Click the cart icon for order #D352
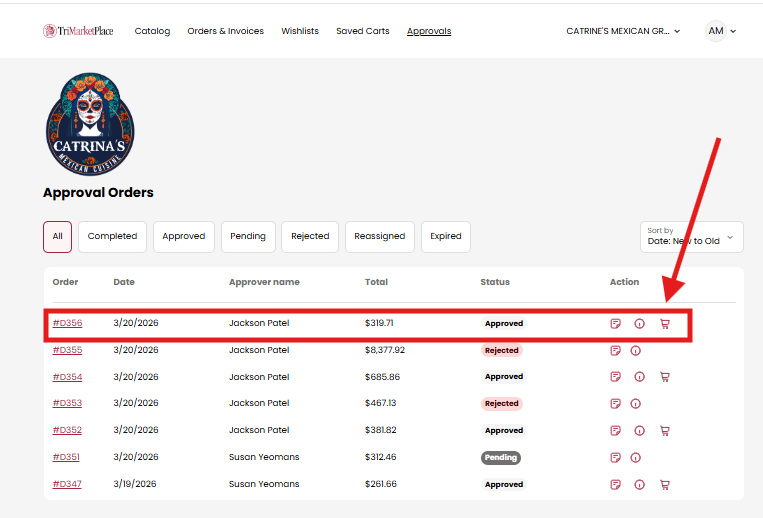 tap(665, 431)
